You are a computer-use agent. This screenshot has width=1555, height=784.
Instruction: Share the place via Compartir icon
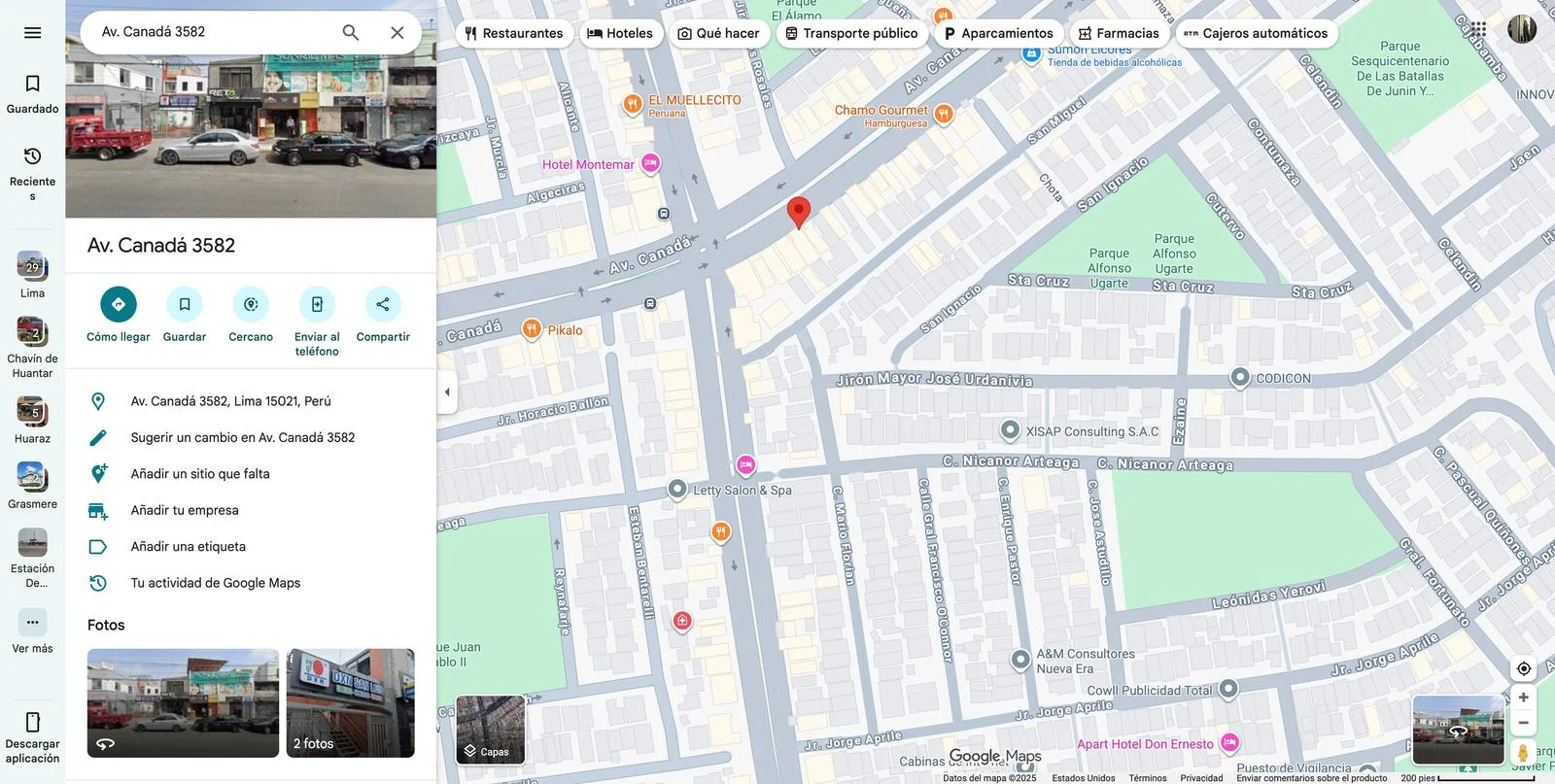click(x=383, y=304)
